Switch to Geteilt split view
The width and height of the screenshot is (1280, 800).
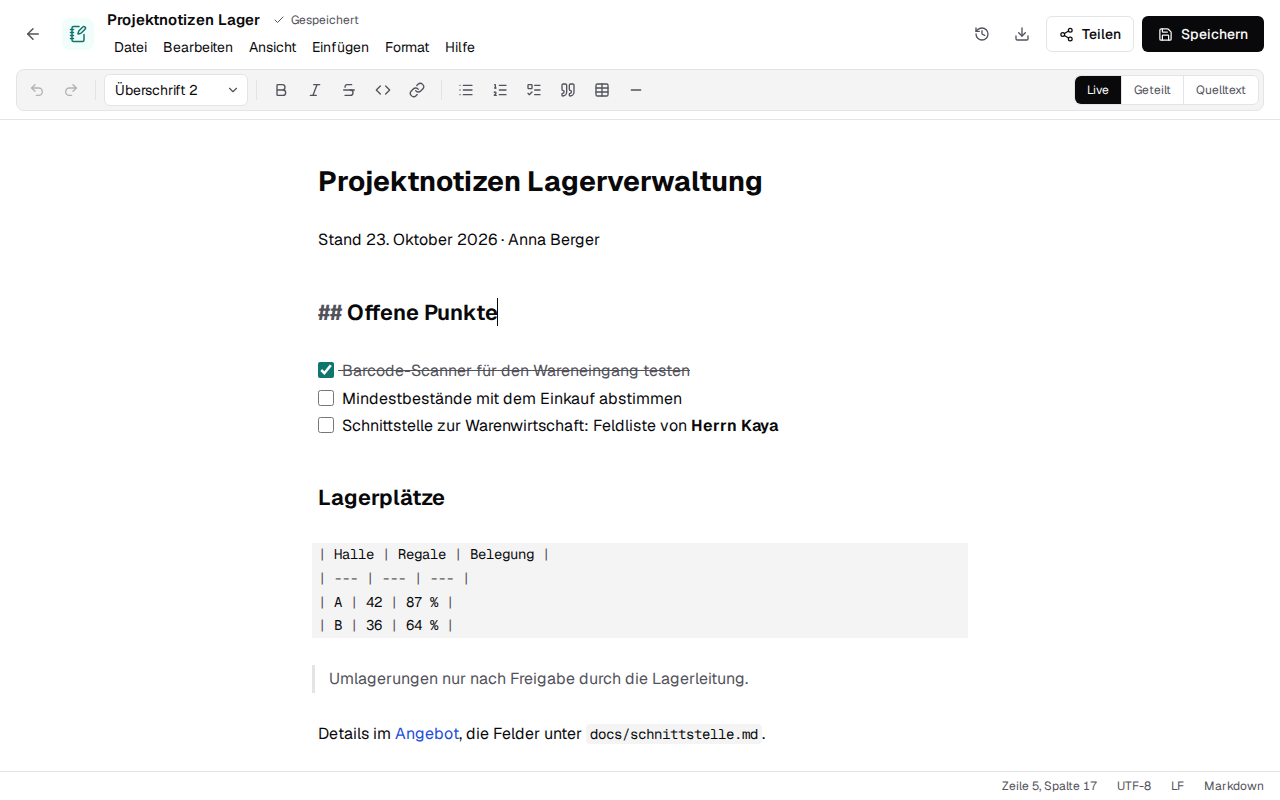click(1152, 90)
